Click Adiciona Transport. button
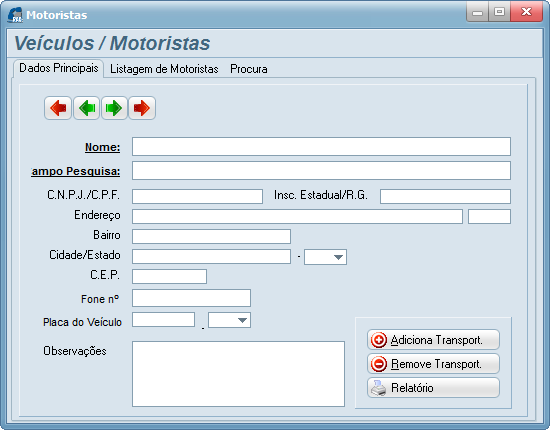This screenshot has width=550, height=430. coord(433,340)
